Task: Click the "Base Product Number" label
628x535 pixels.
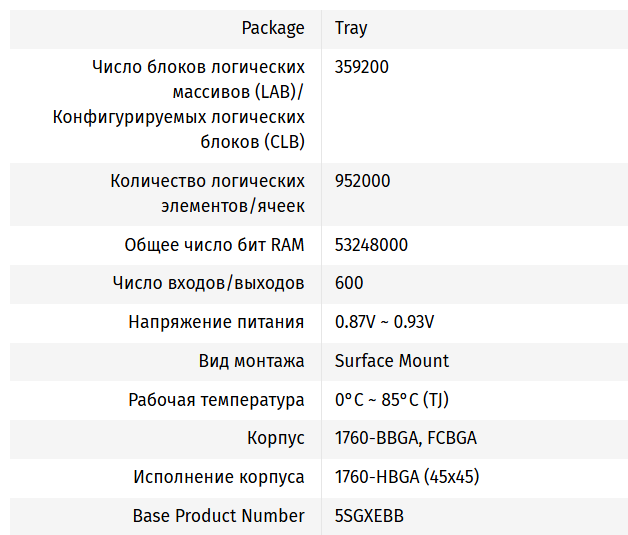Action: pos(218,516)
